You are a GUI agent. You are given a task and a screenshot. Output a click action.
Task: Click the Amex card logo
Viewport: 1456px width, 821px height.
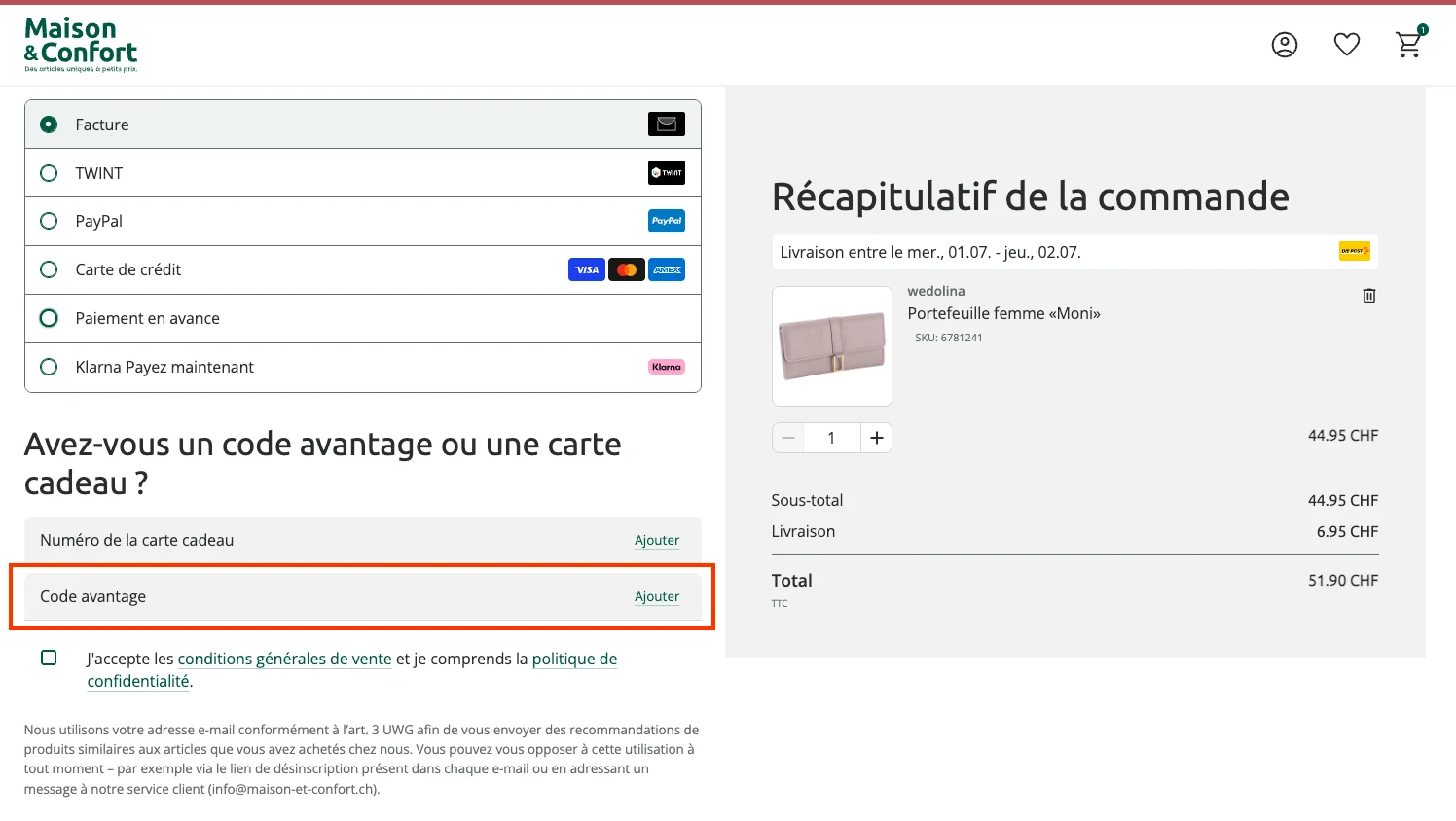(667, 269)
